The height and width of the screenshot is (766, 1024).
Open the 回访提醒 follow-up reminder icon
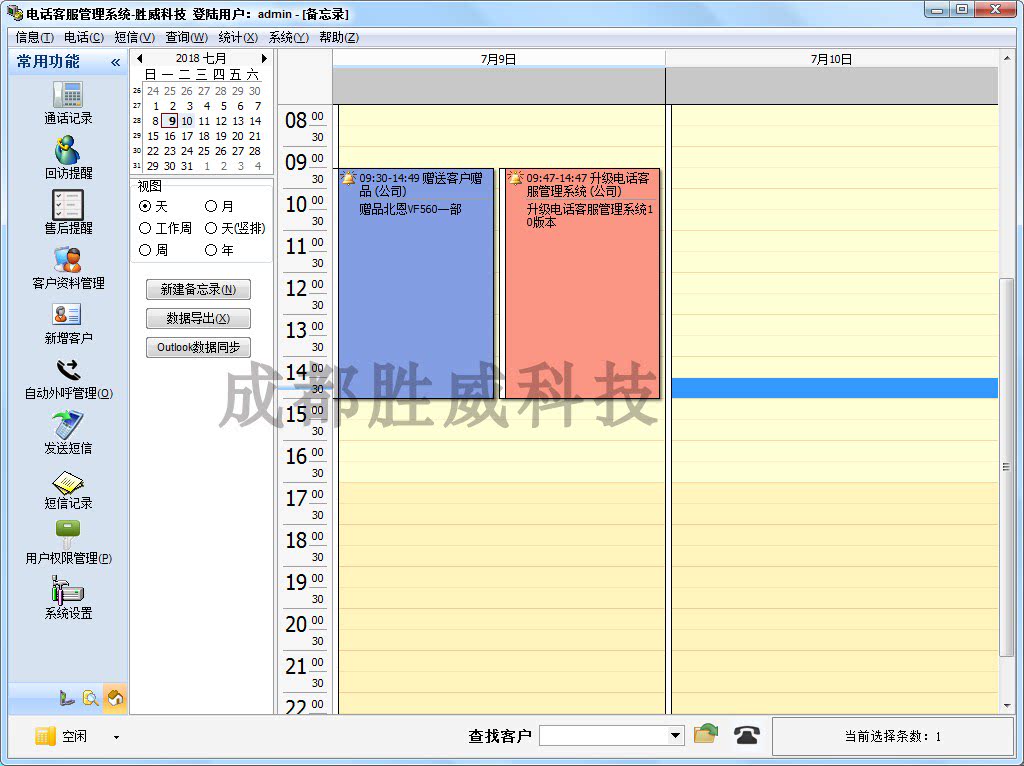coord(68,151)
